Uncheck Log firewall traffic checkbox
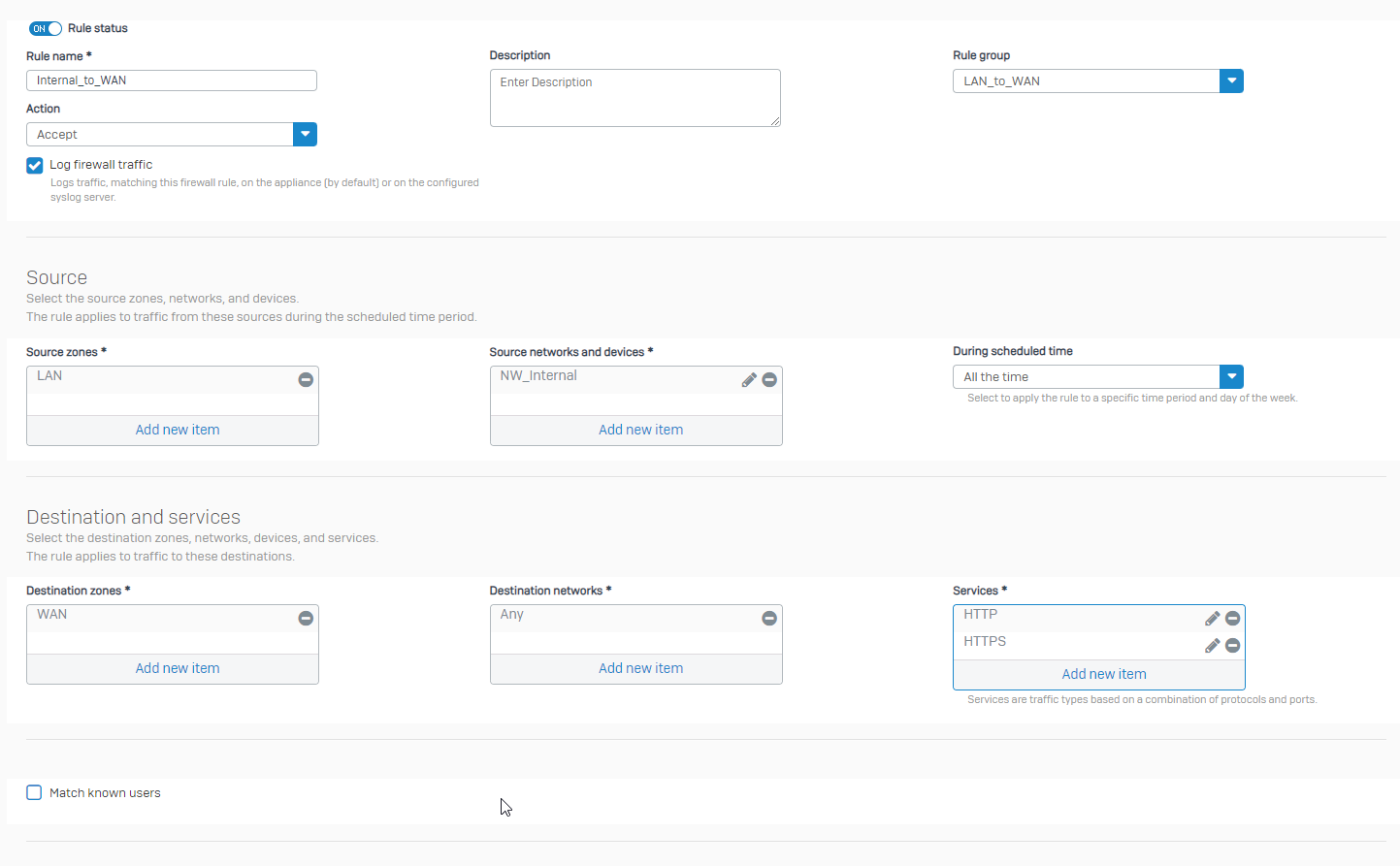The image size is (1400, 866). tap(35, 166)
